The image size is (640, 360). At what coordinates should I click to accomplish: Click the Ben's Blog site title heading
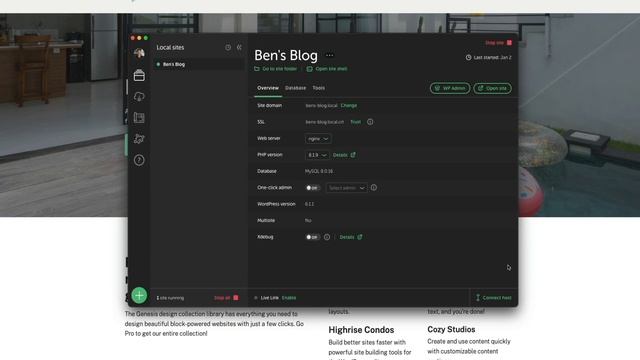coord(286,55)
